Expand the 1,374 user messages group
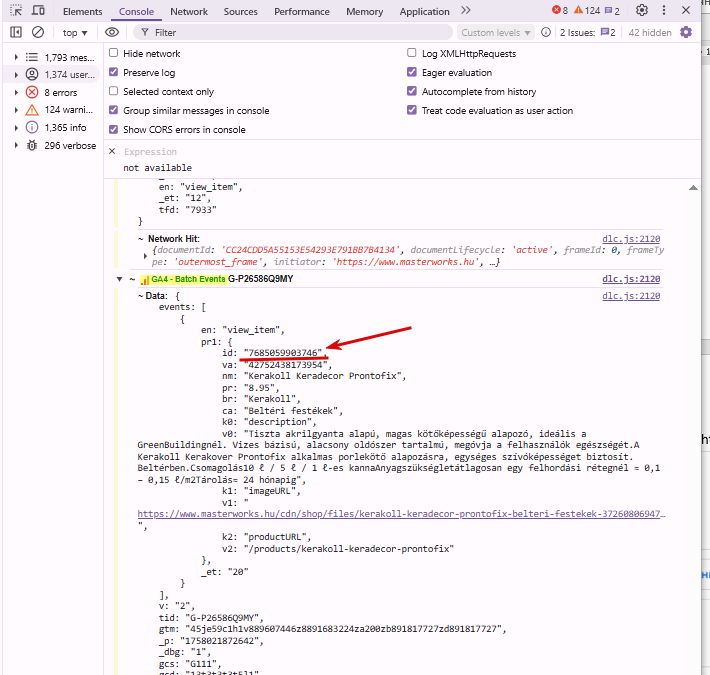Viewport: 710px width, 675px height. pos(16,75)
